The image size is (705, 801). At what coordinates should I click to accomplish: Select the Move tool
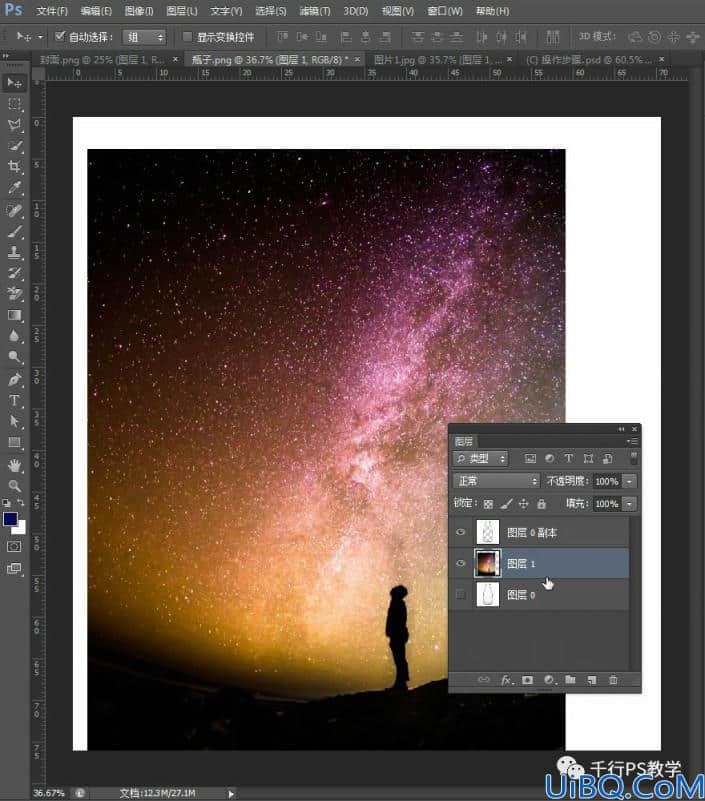coord(14,83)
